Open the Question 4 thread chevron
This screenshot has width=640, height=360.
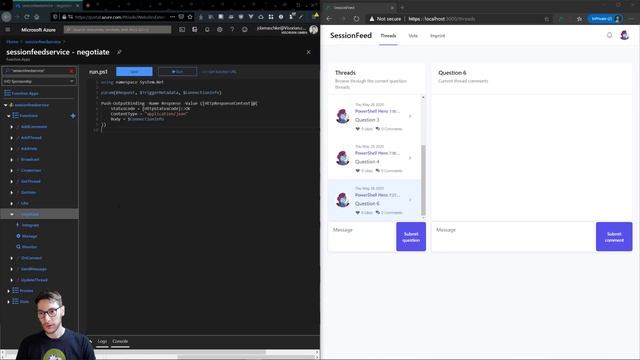click(410, 158)
